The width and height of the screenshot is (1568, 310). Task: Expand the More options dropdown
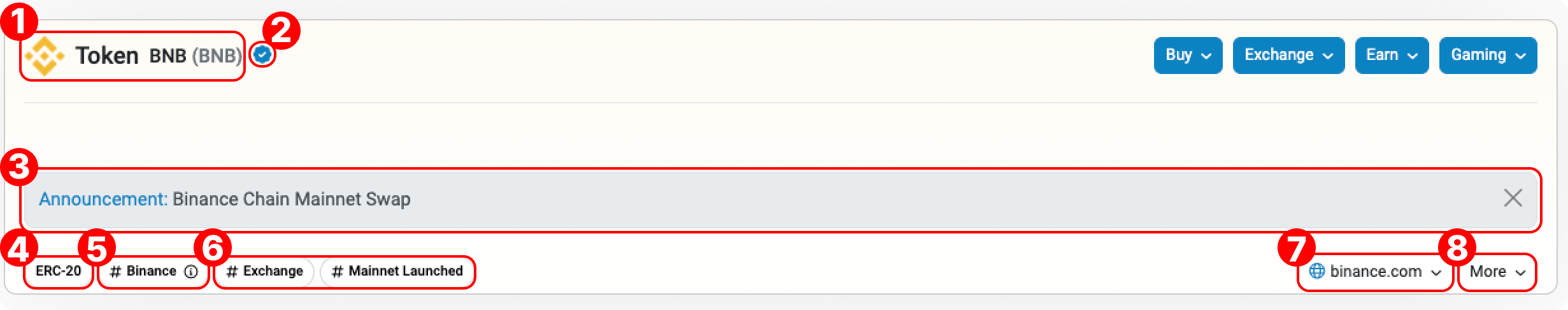coord(1497,272)
